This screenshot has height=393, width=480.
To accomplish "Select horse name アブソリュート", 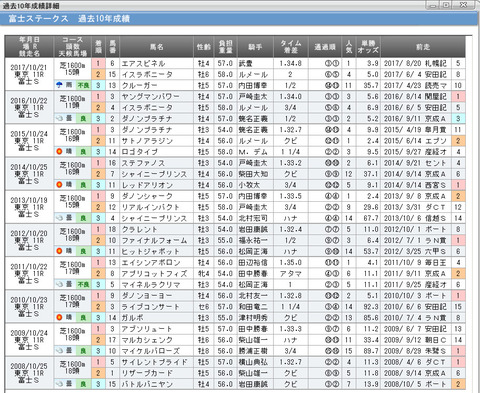I will [147, 329].
